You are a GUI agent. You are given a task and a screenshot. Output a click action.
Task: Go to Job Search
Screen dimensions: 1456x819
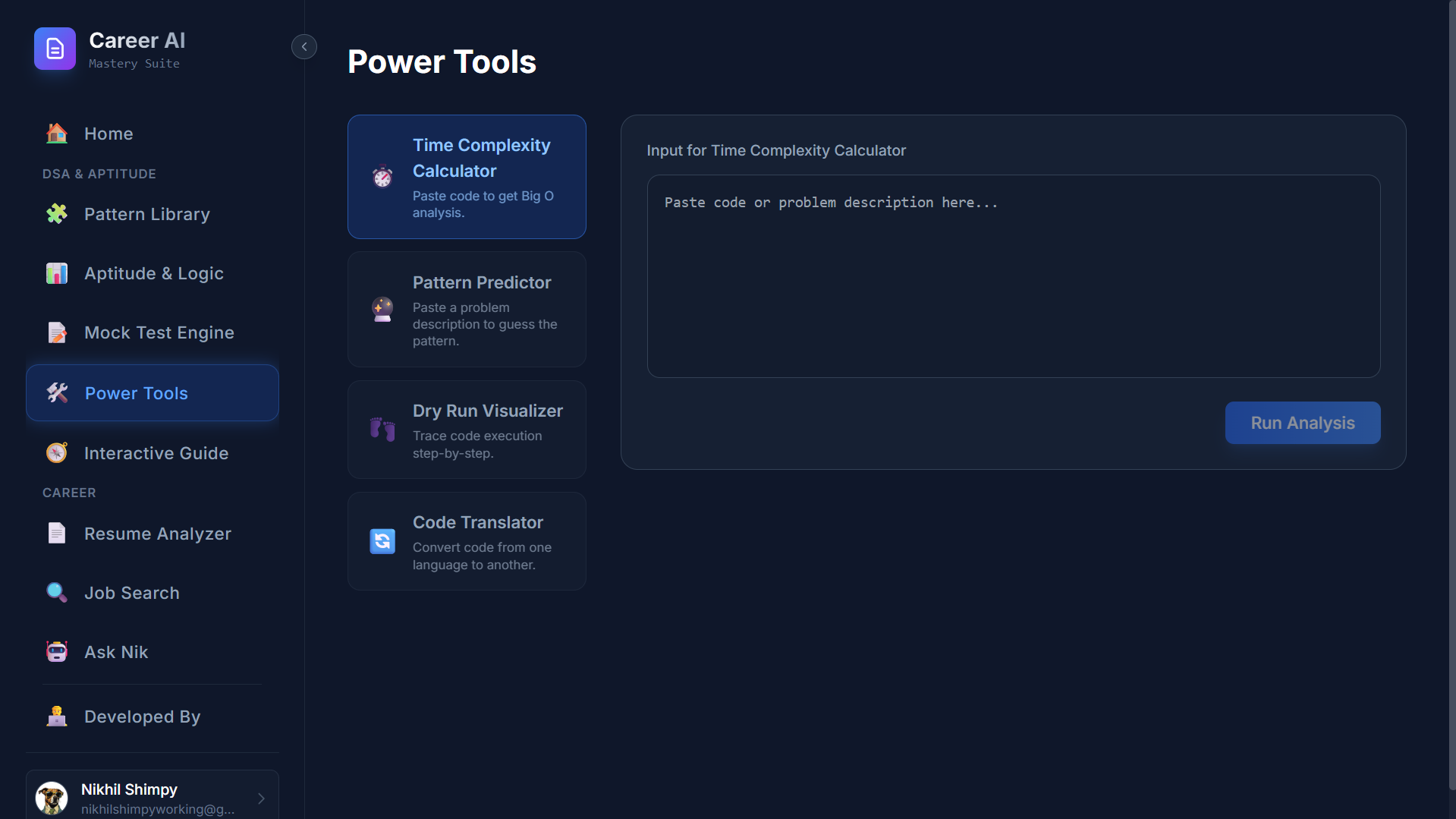click(153, 593)
